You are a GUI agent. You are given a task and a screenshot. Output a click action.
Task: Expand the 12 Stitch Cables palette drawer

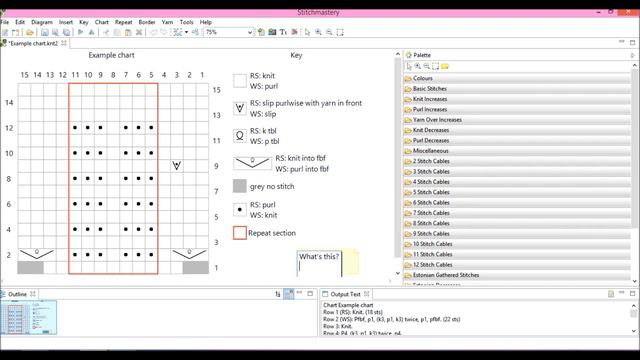tap(518, 264)
